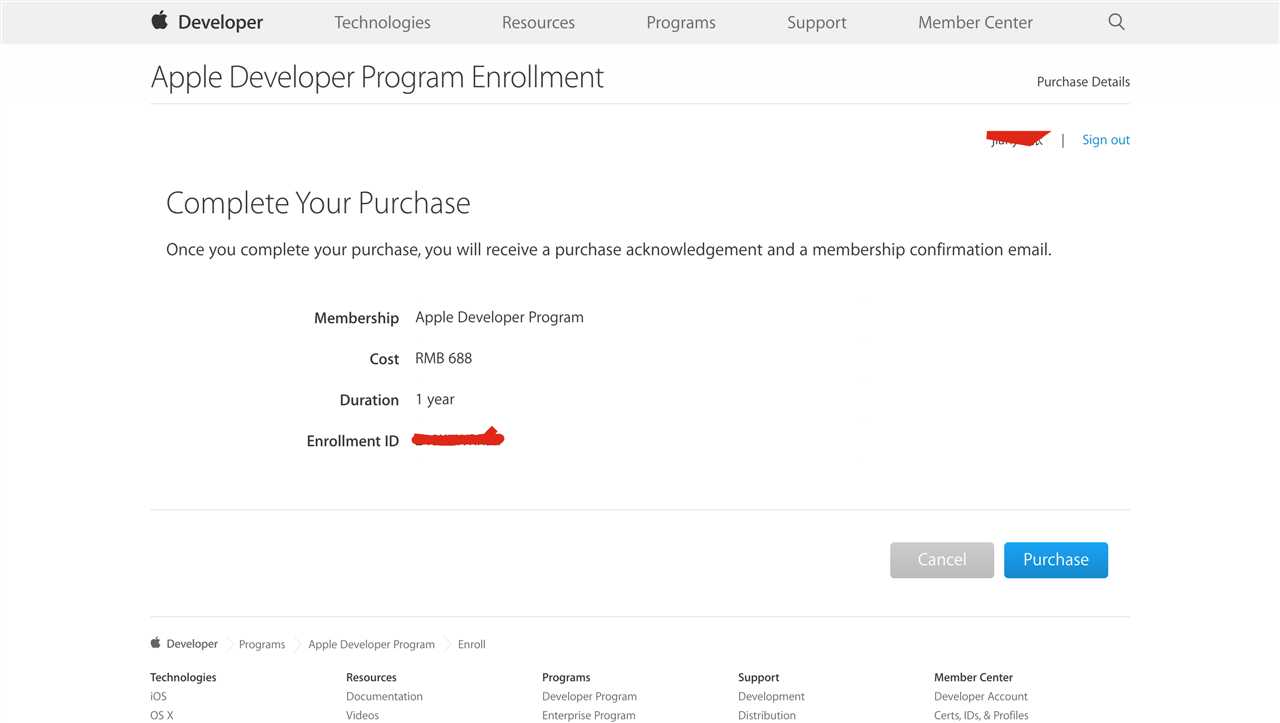Open Distribution link in footer
The image size is (1280, 723).
tap(767, 715)
